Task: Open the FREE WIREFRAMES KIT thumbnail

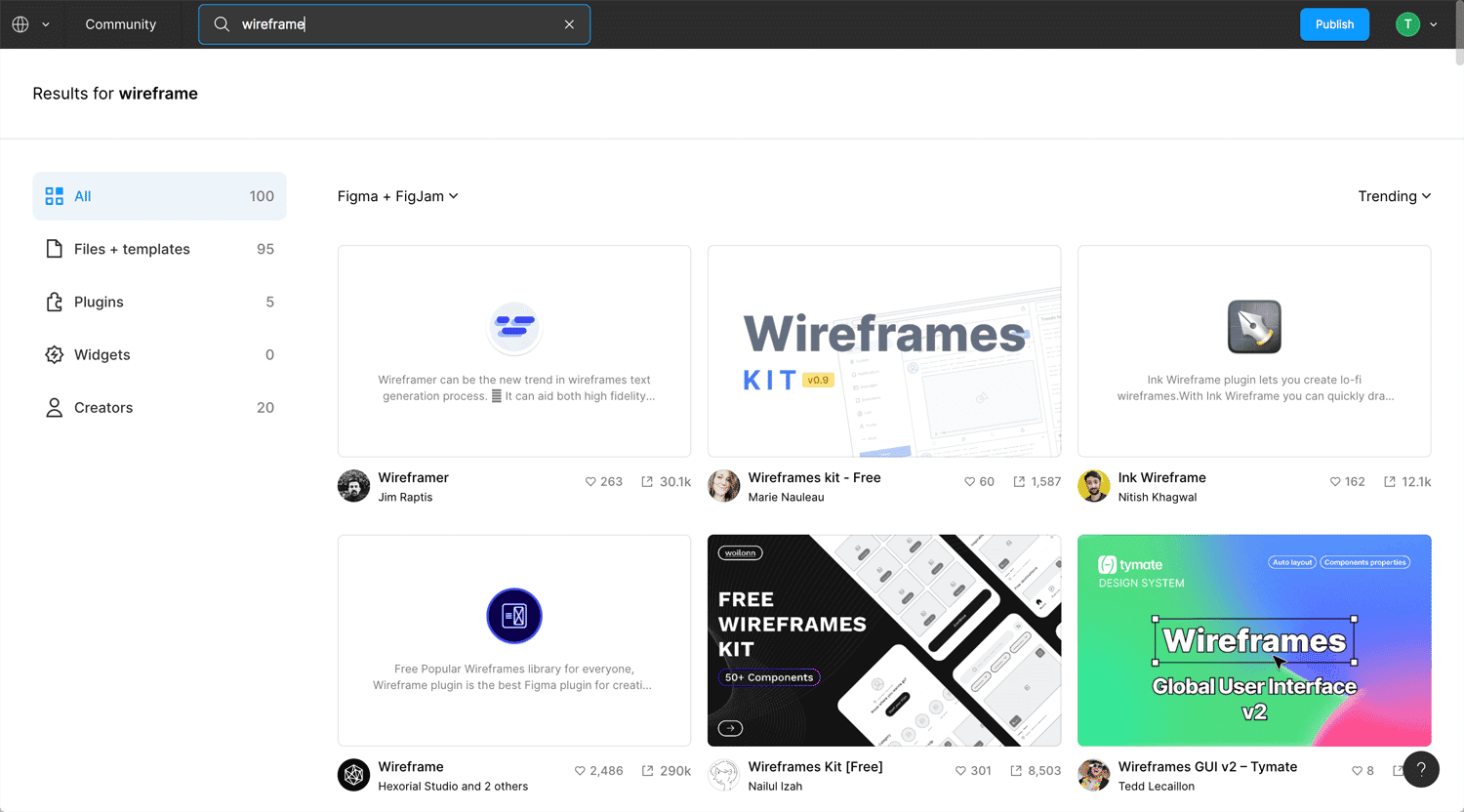Action: 884,640
